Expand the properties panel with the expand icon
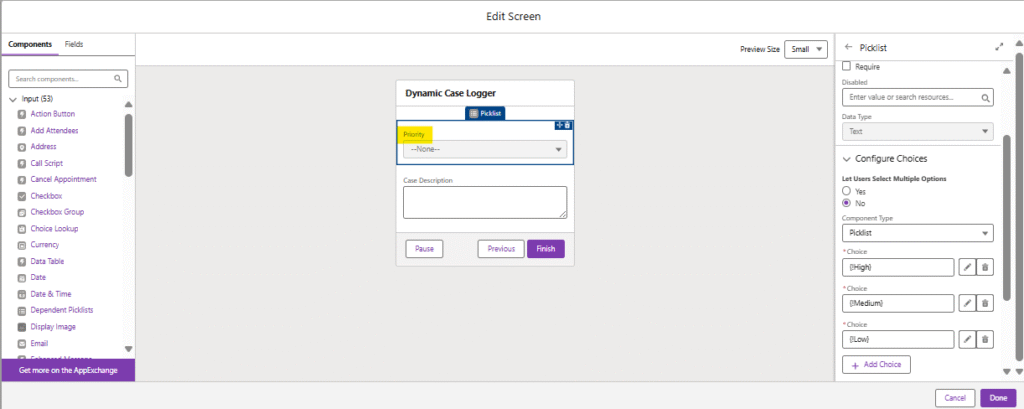Viewport: 1024px width, 409px height. pos(999,47)
